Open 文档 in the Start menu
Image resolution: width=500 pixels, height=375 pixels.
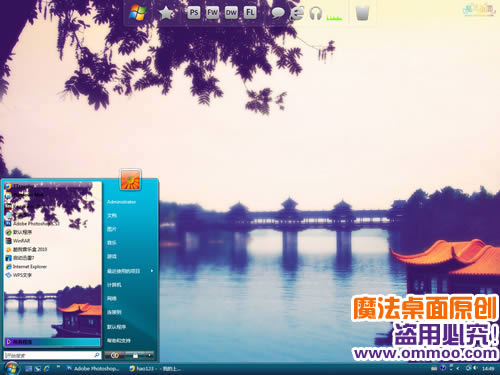(112, 216)
